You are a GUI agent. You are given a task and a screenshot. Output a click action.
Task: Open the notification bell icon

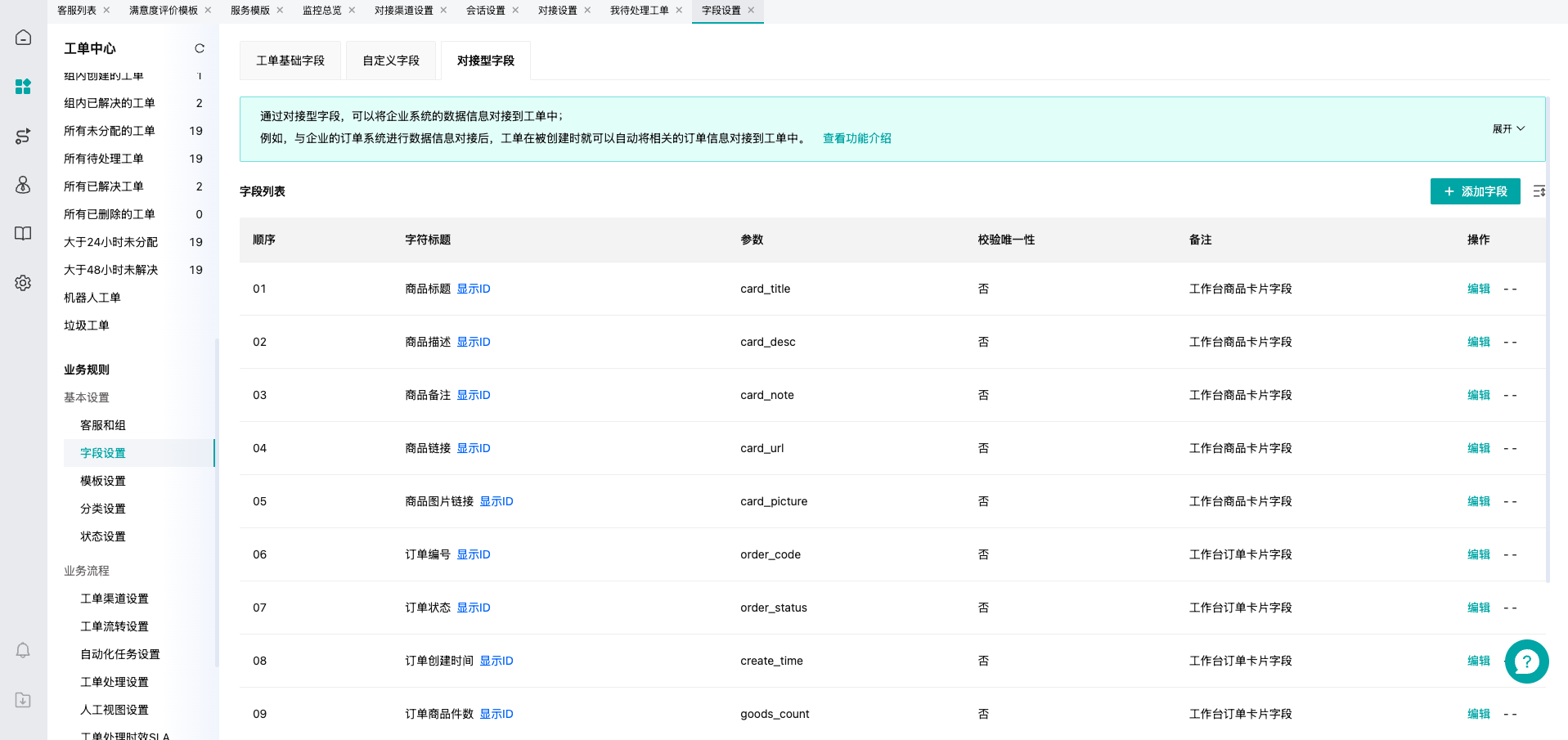pyautogui.click(x=23, y=651)
